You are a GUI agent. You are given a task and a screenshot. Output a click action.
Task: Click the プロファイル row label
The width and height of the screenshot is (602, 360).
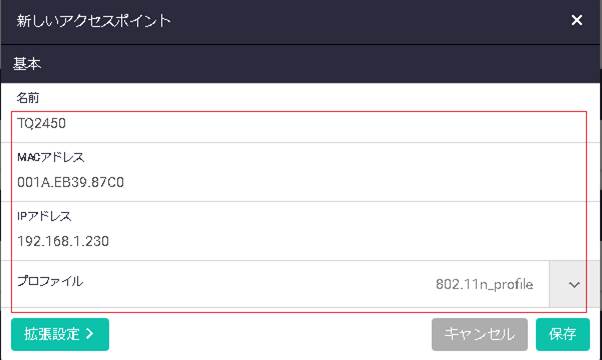click(x=50, y=281)
